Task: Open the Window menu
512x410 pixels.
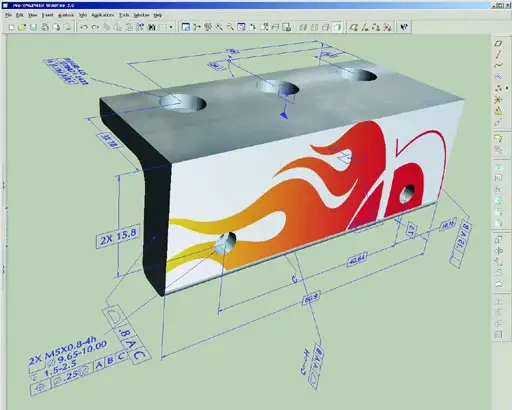Action: click(x=141, y=15)
